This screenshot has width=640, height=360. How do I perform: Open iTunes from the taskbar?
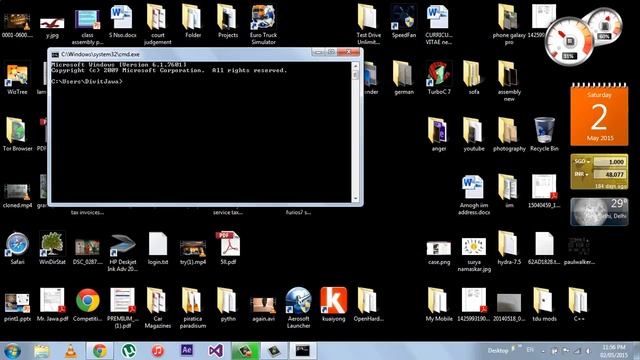pos(158,351)
